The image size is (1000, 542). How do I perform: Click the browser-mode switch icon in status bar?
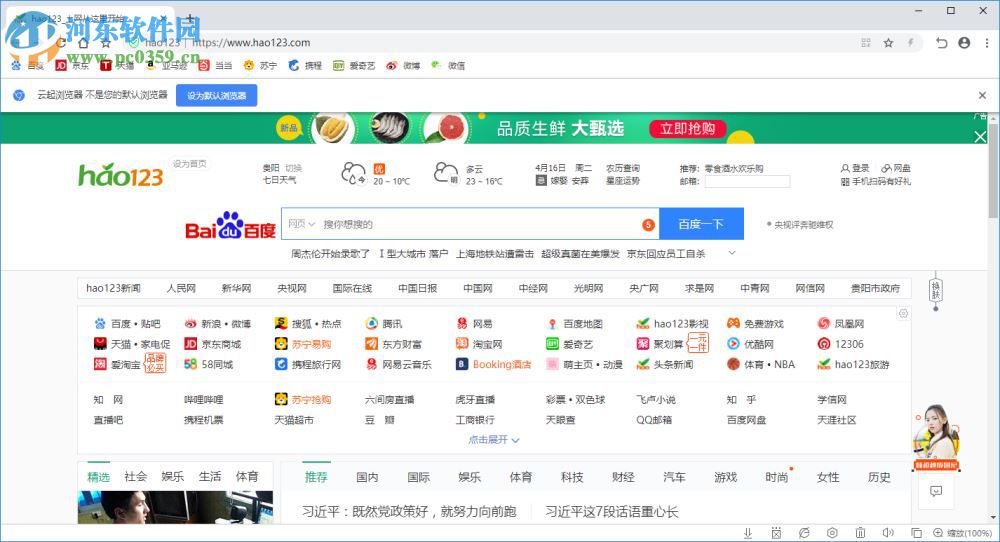point(804,533)
